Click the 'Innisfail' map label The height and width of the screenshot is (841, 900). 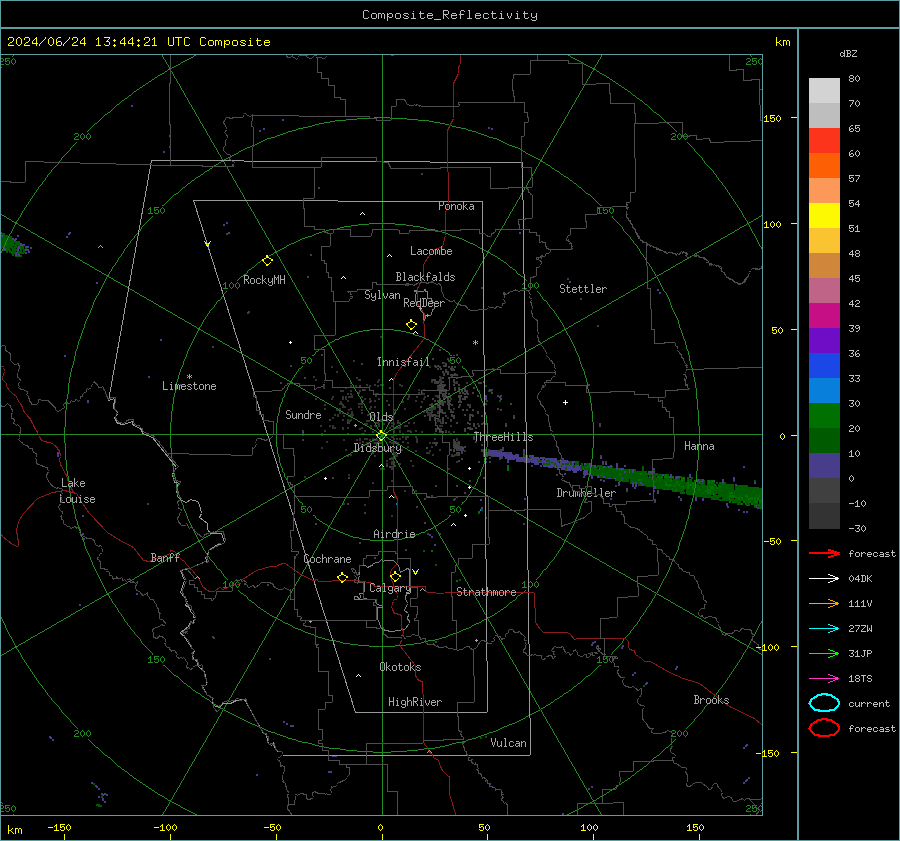click(x=403, y=362)
